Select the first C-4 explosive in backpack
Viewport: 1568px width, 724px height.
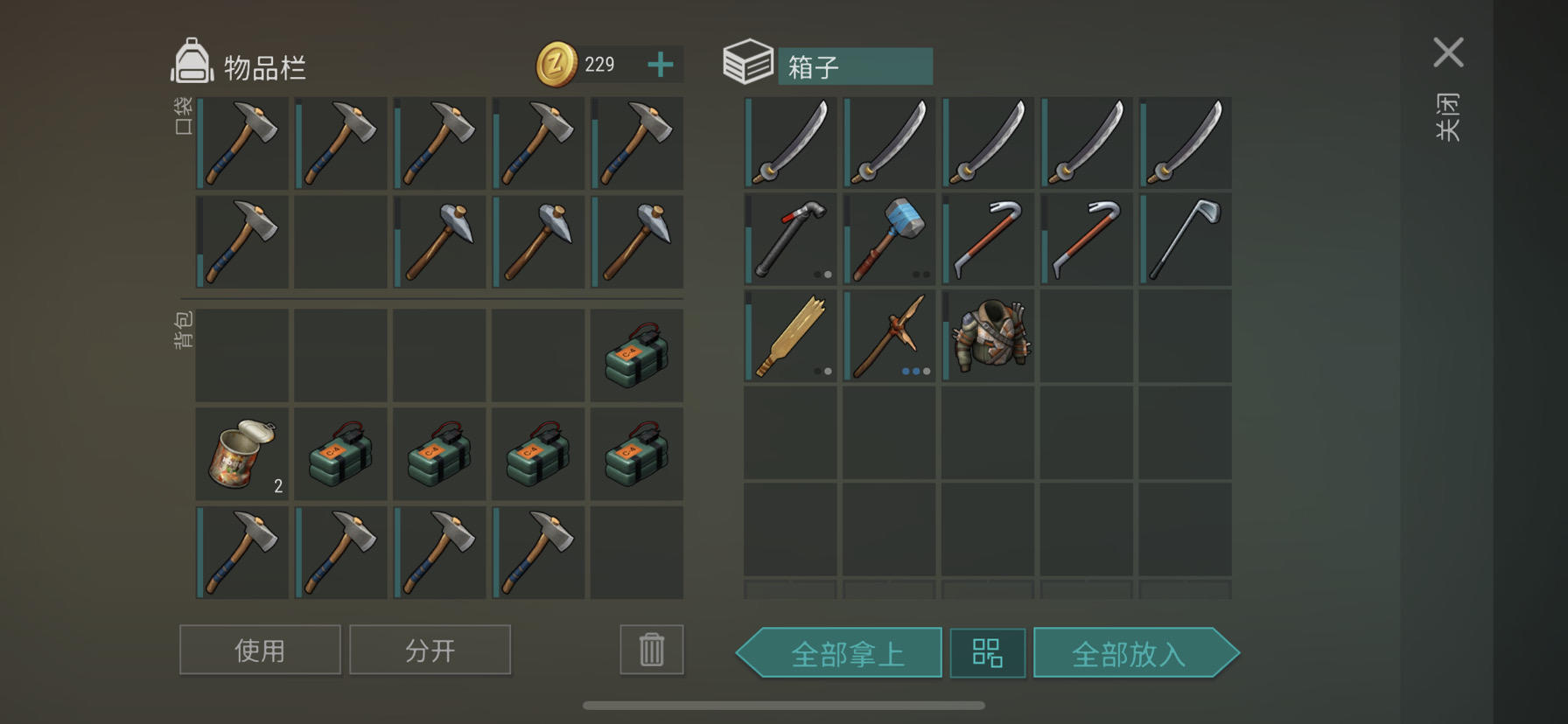(x=637, y=355)
